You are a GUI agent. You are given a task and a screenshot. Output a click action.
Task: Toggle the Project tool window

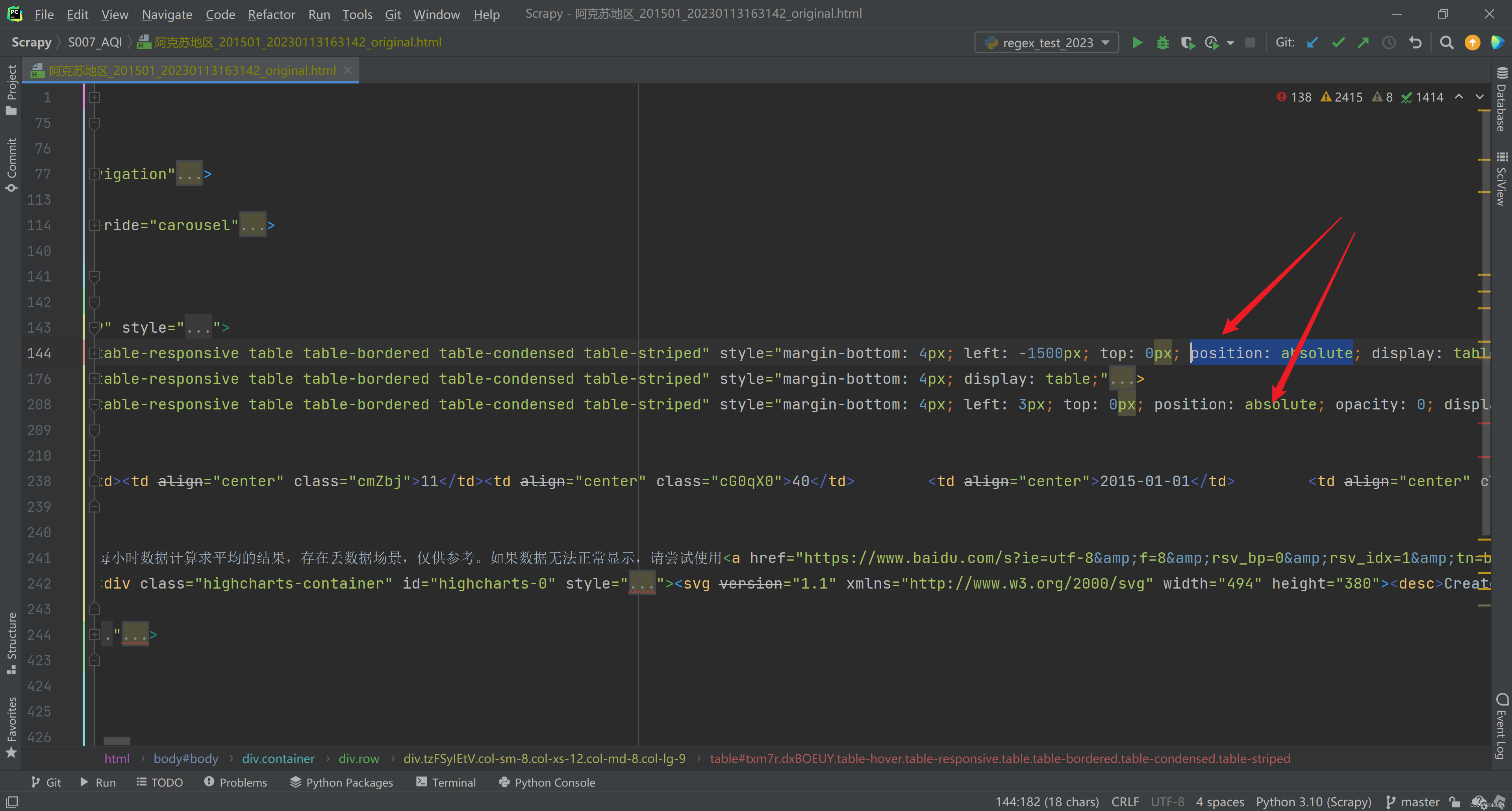[11, 89]
